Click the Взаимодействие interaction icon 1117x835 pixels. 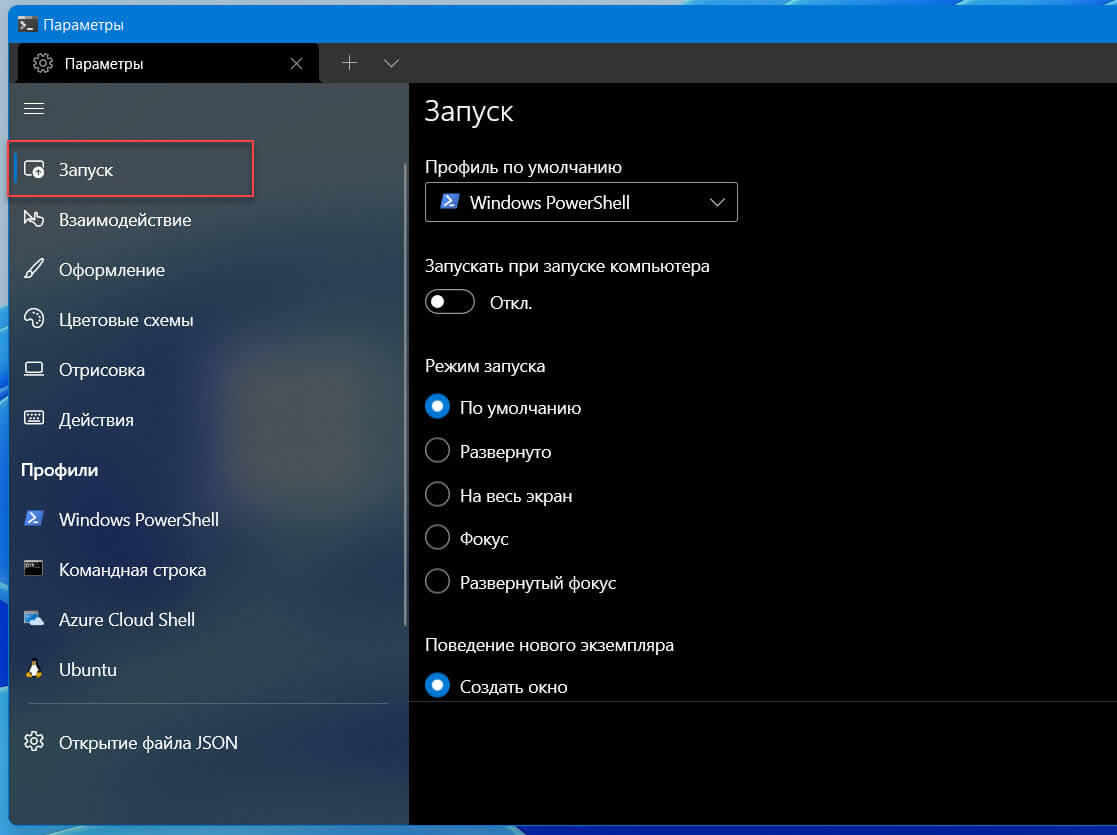pos(34,219)
